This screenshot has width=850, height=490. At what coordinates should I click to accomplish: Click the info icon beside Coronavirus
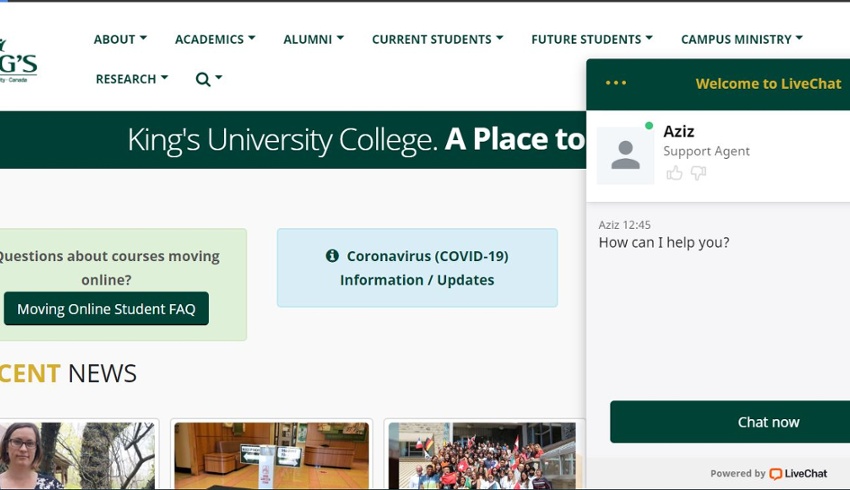coord(332,256)
